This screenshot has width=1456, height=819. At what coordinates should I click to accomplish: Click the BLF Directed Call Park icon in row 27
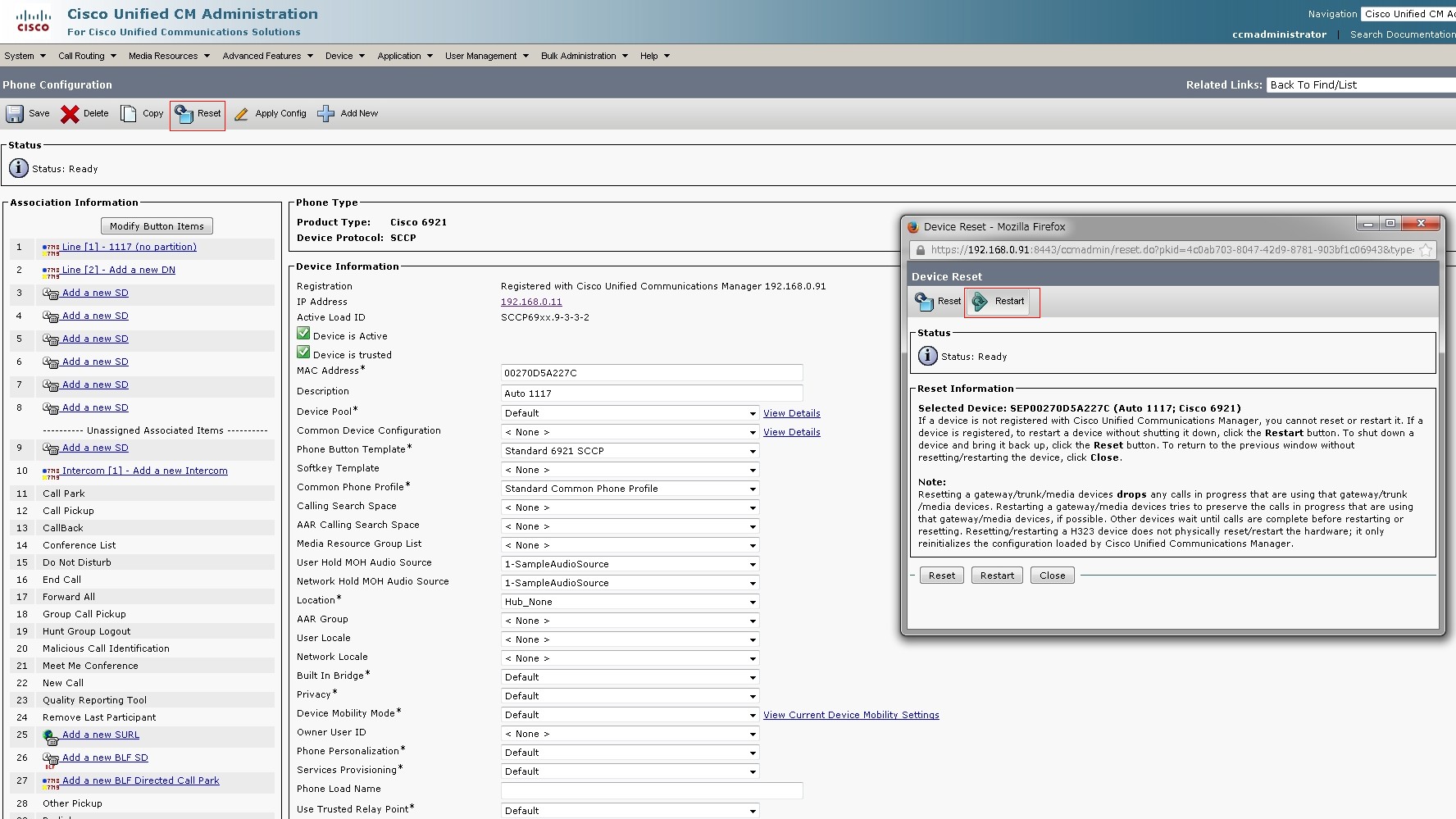pos(51,782)
